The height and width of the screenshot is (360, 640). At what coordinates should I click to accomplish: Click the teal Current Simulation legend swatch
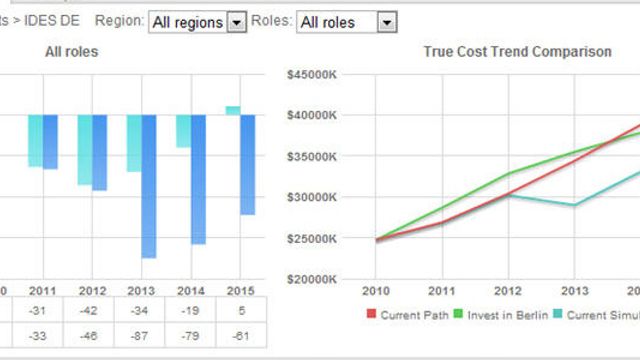[x=558, y=313]
